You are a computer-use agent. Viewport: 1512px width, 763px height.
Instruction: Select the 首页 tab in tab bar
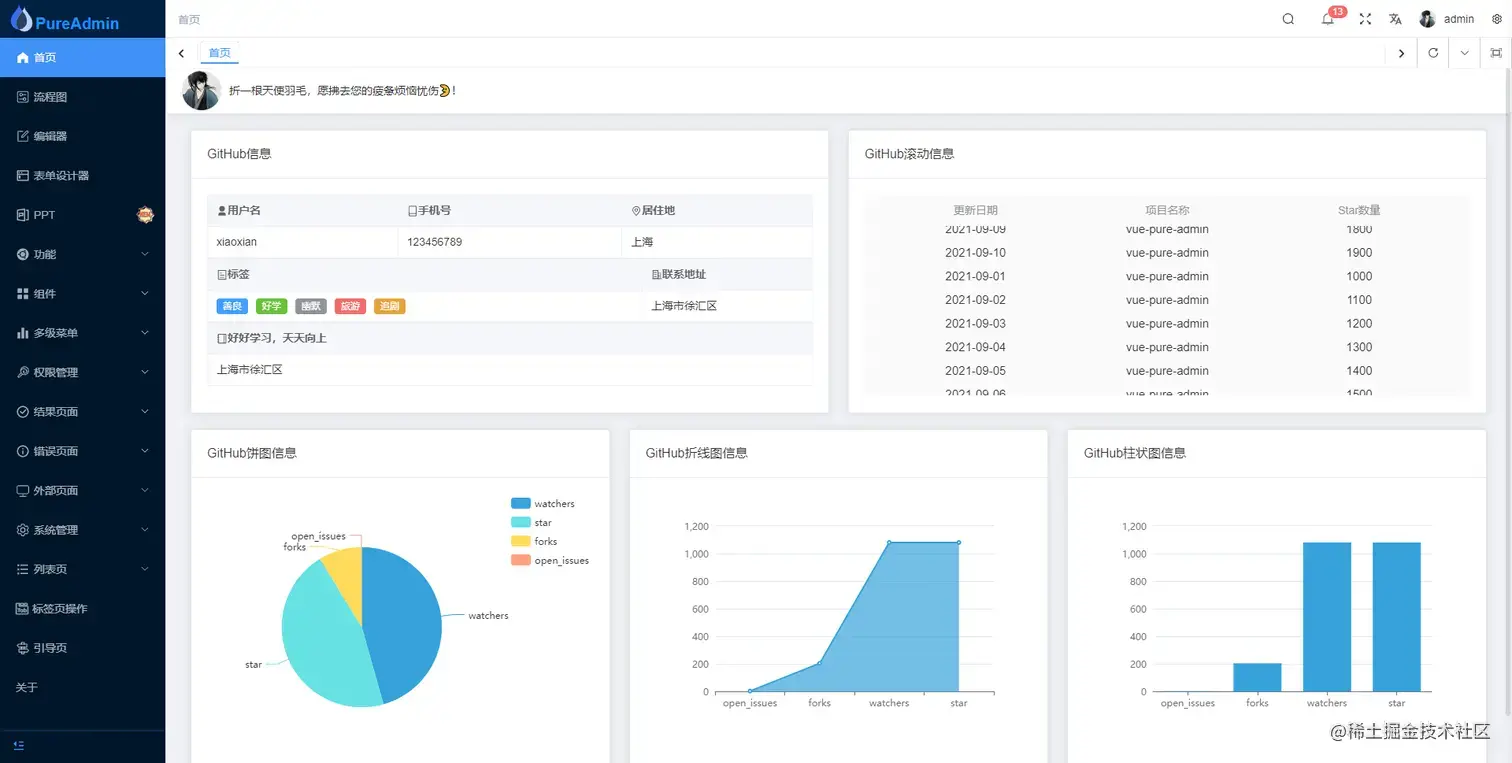[219, 53]
